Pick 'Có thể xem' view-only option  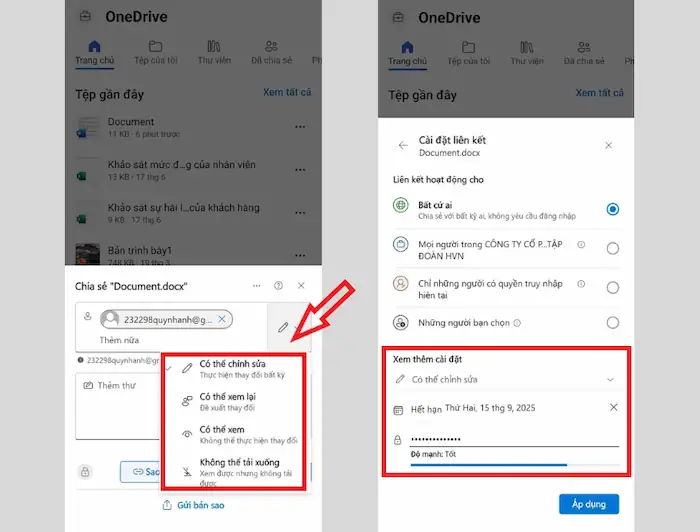233,435
